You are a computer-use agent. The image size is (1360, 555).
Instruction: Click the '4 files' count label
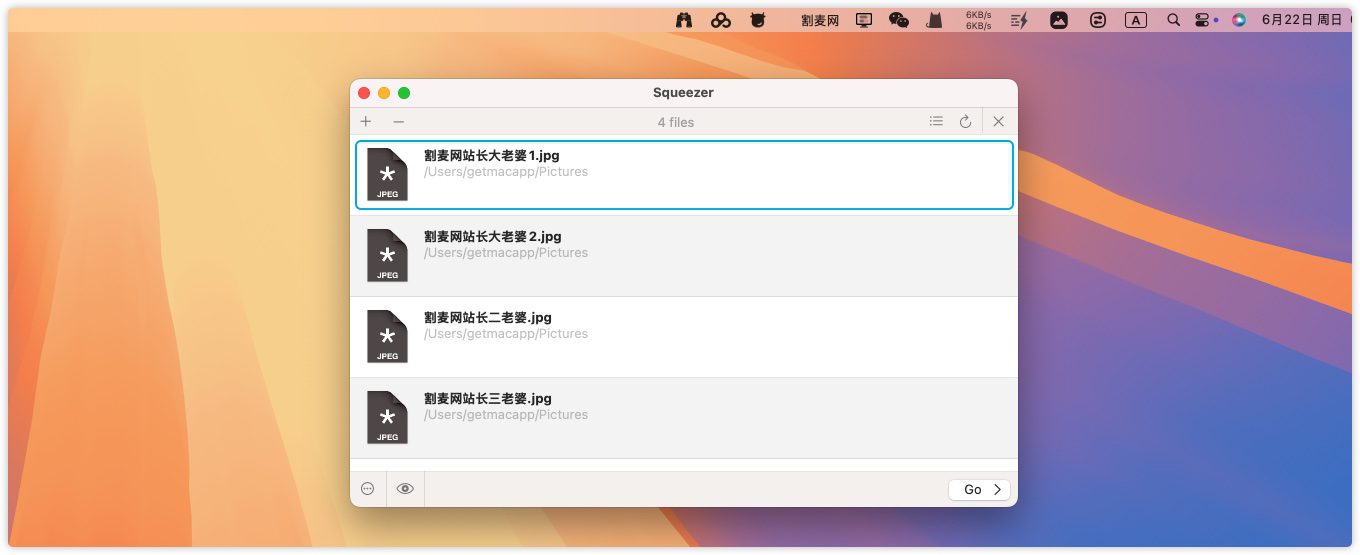[x=676, y=122]
